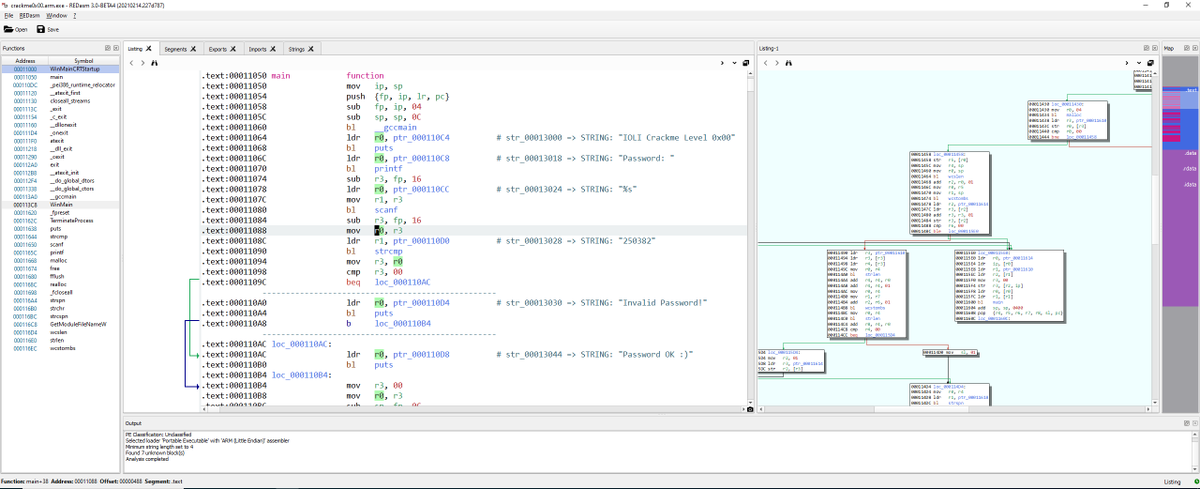Close the Output panel
The image size is (1200, 489).
pyautogui.click(x=1193, y=423)
